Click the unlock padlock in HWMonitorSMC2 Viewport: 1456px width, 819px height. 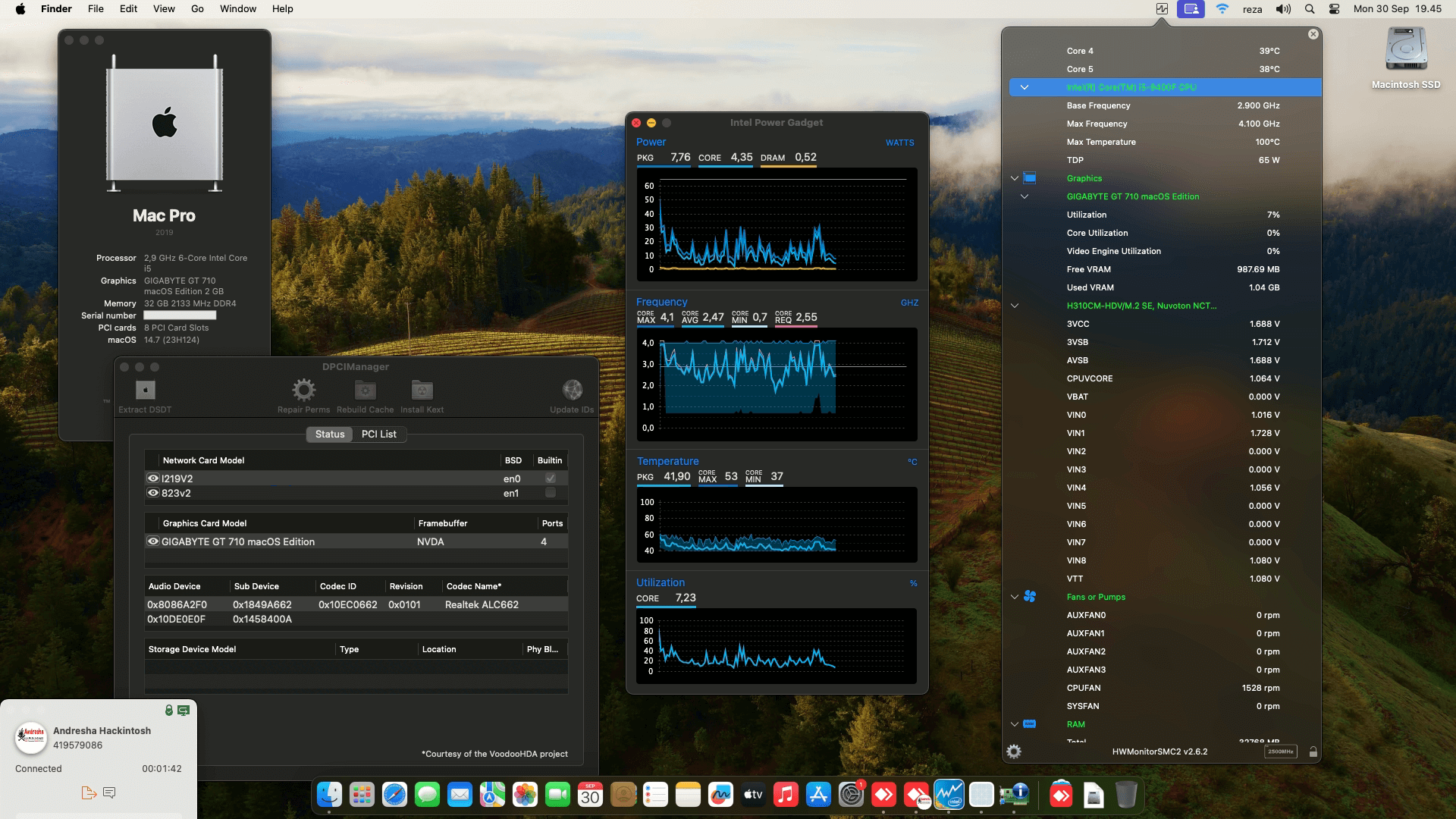pos(1314,751)
